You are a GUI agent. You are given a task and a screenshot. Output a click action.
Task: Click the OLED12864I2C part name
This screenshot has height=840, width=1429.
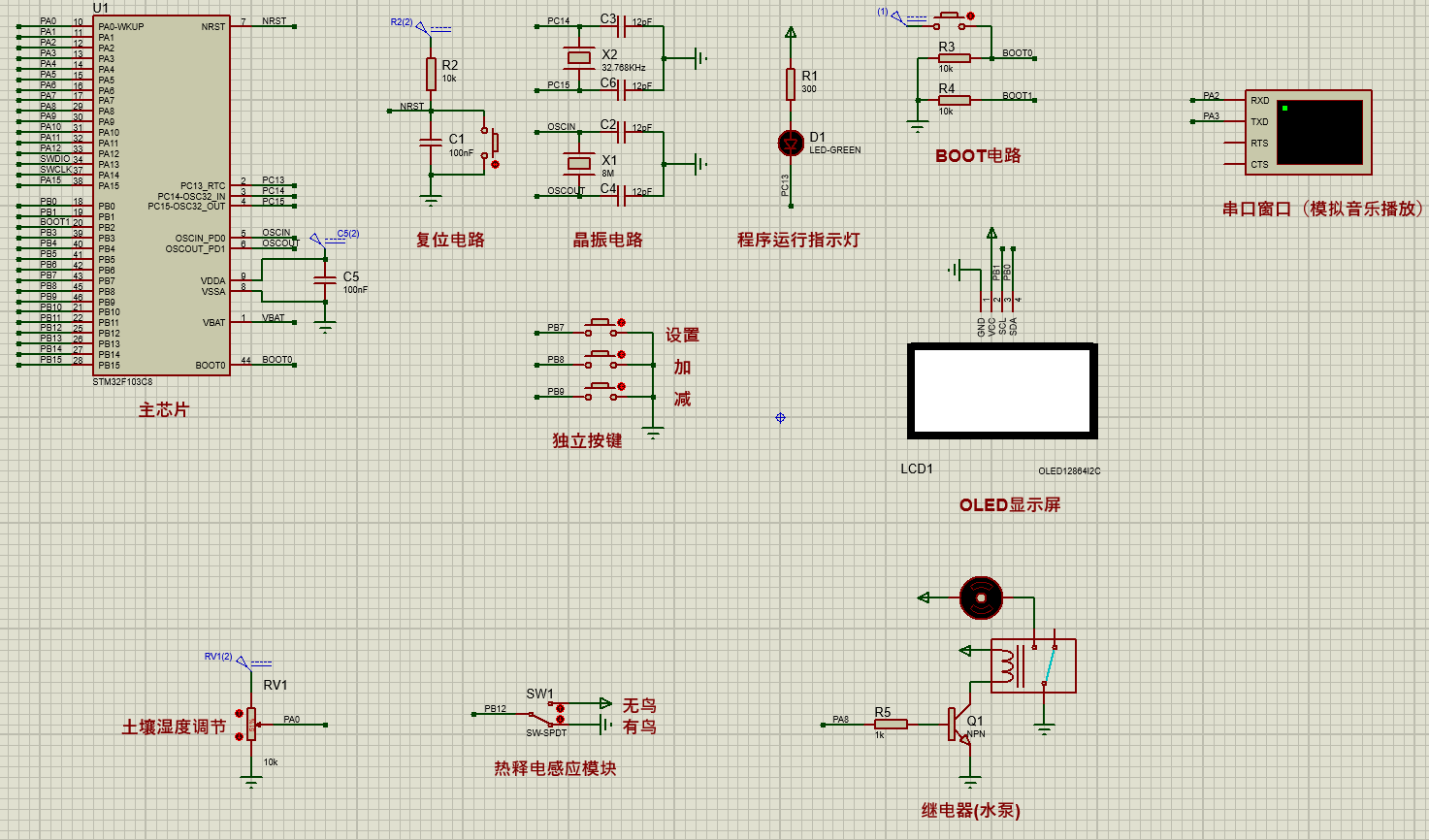click(x=1069, y=471)
